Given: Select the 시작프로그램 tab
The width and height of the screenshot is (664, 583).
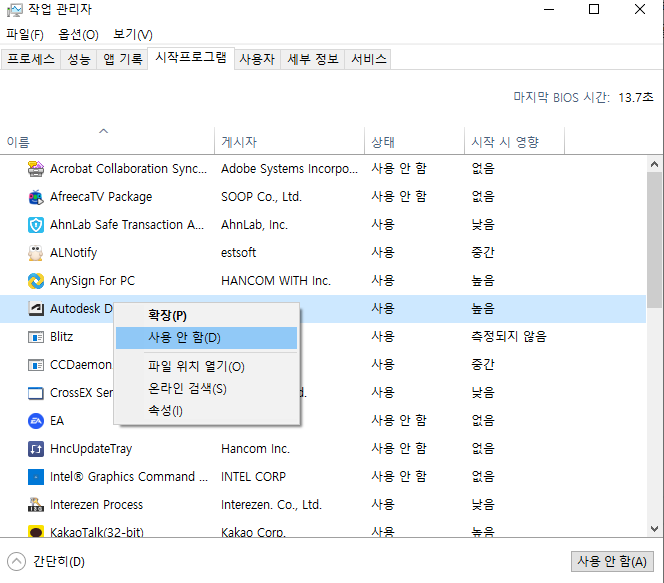Looking at the screenshot, I should 191,58.
